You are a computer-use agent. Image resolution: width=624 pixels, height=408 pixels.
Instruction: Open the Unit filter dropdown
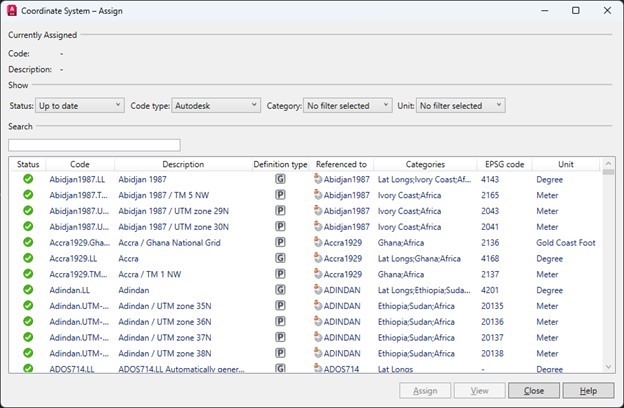click(460, 105)
